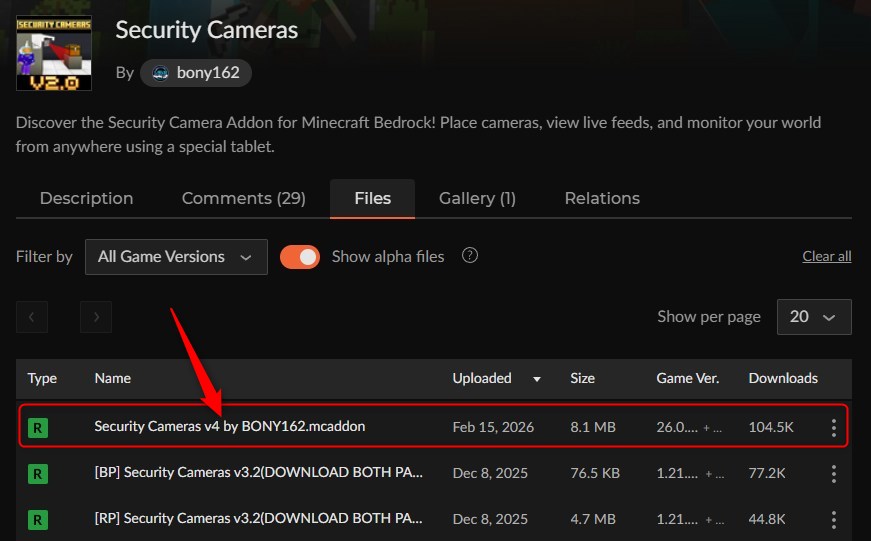The height and width of the screenshot is (541, 871).
Task: Click release R badge for v4 mcaddon file
Action: tap(38, 428)
